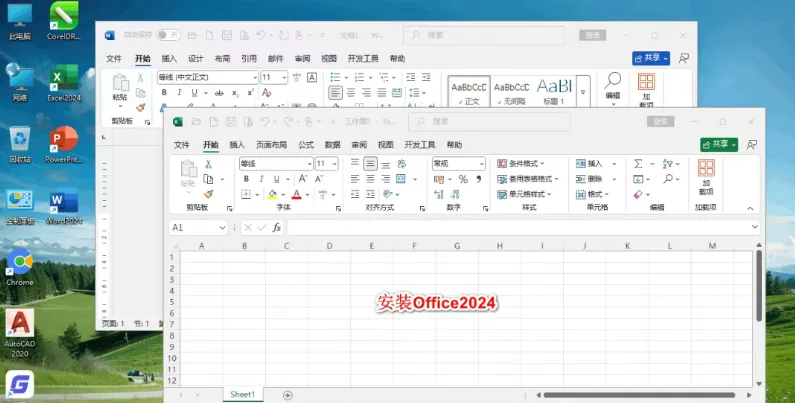This screenshot has width=795, height=403.
Task: Select Word 标题 1 style thumbnail
Action: [554, 91]
